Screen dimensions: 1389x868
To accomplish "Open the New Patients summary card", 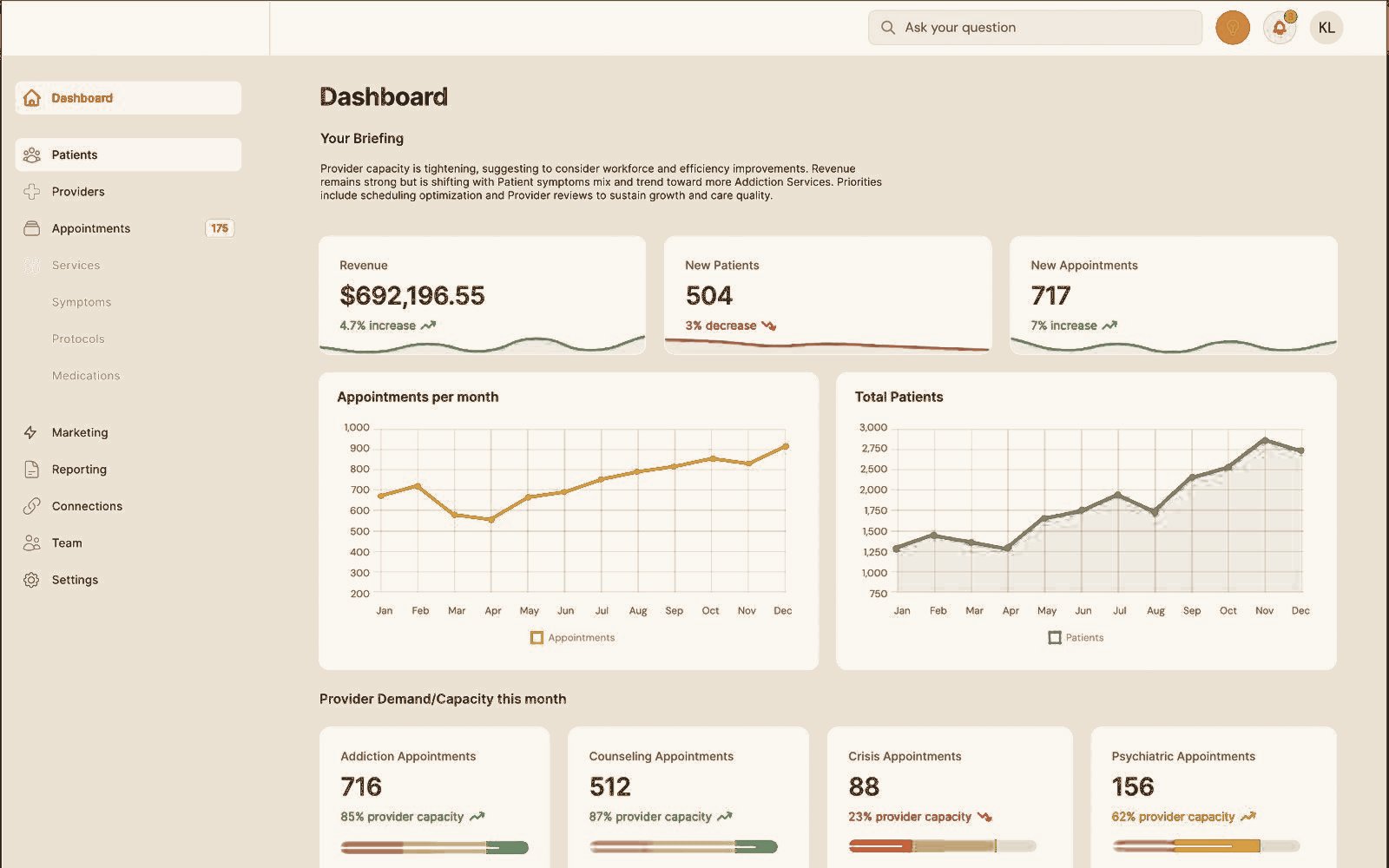I will (828, 295).
